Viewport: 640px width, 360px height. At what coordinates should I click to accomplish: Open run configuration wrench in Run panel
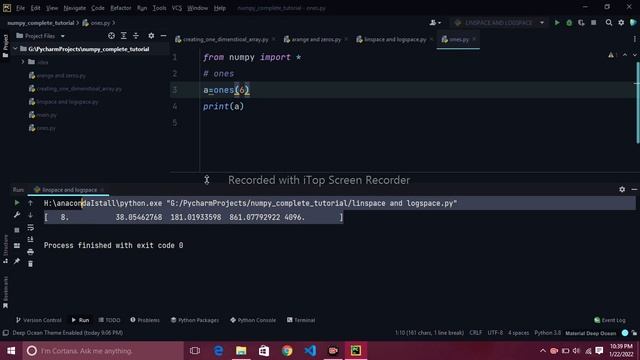pos(17,215)
